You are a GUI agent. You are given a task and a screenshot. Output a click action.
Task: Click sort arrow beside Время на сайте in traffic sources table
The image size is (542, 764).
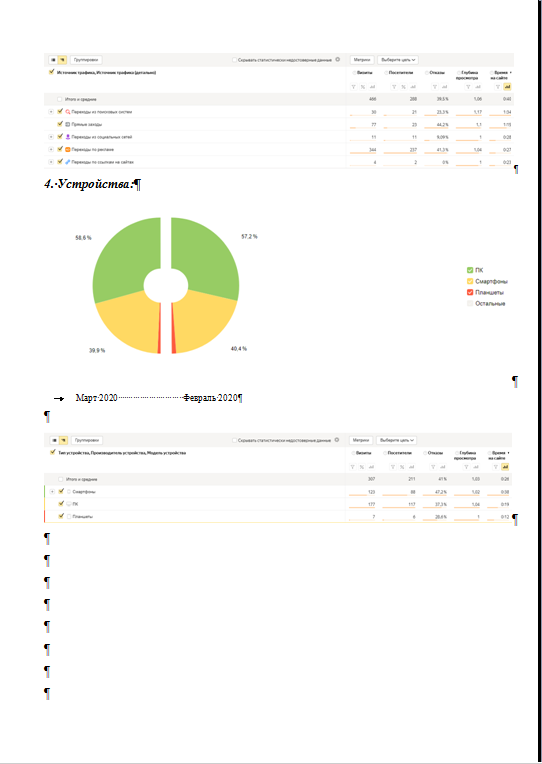click(x=510, y=73)
